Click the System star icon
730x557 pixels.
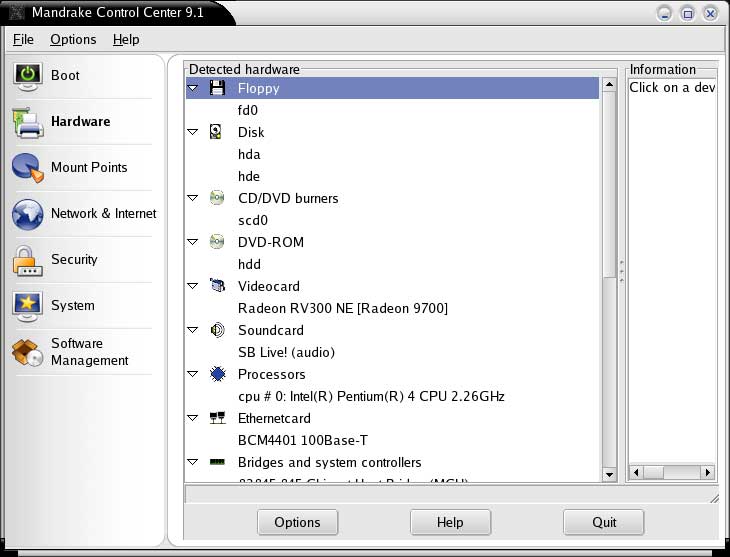28,305
